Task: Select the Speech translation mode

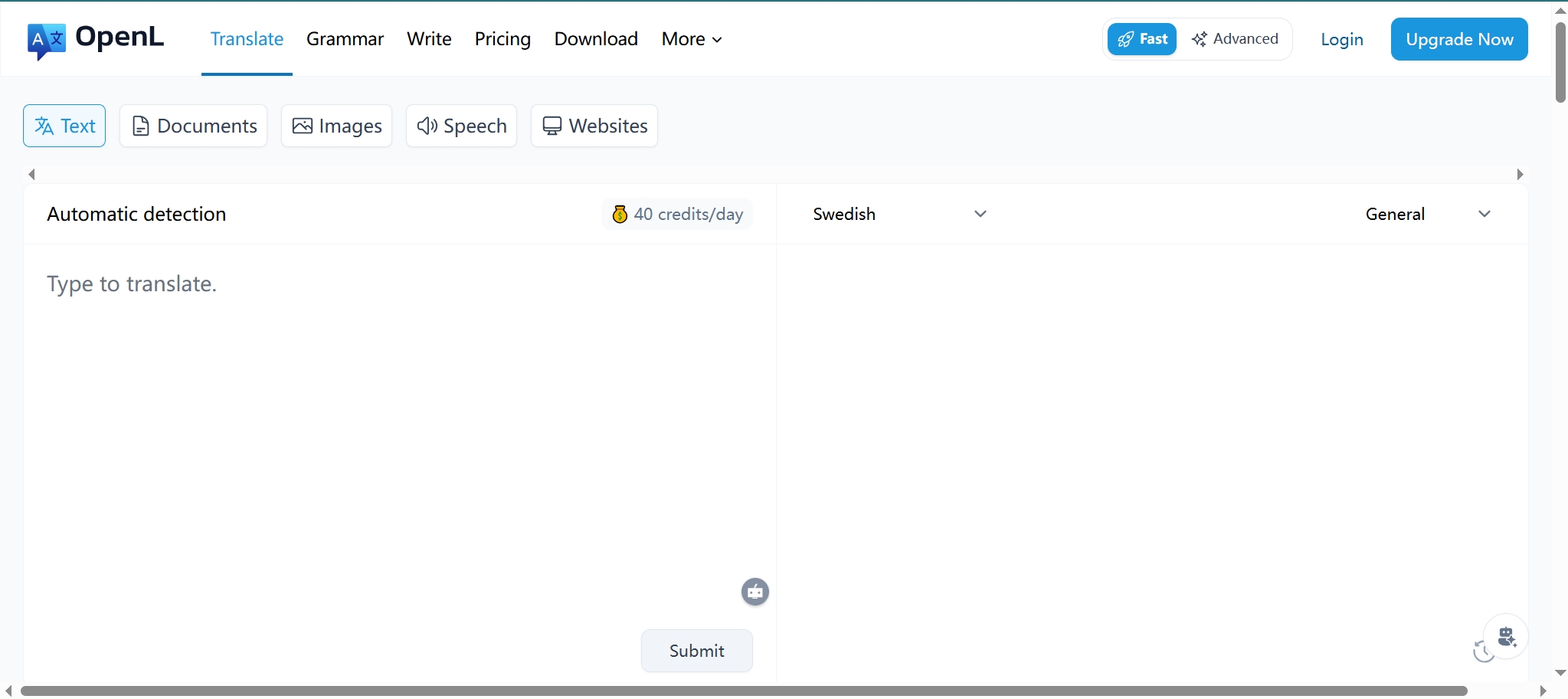Action: pyautogui.click(x=461, y=126)
